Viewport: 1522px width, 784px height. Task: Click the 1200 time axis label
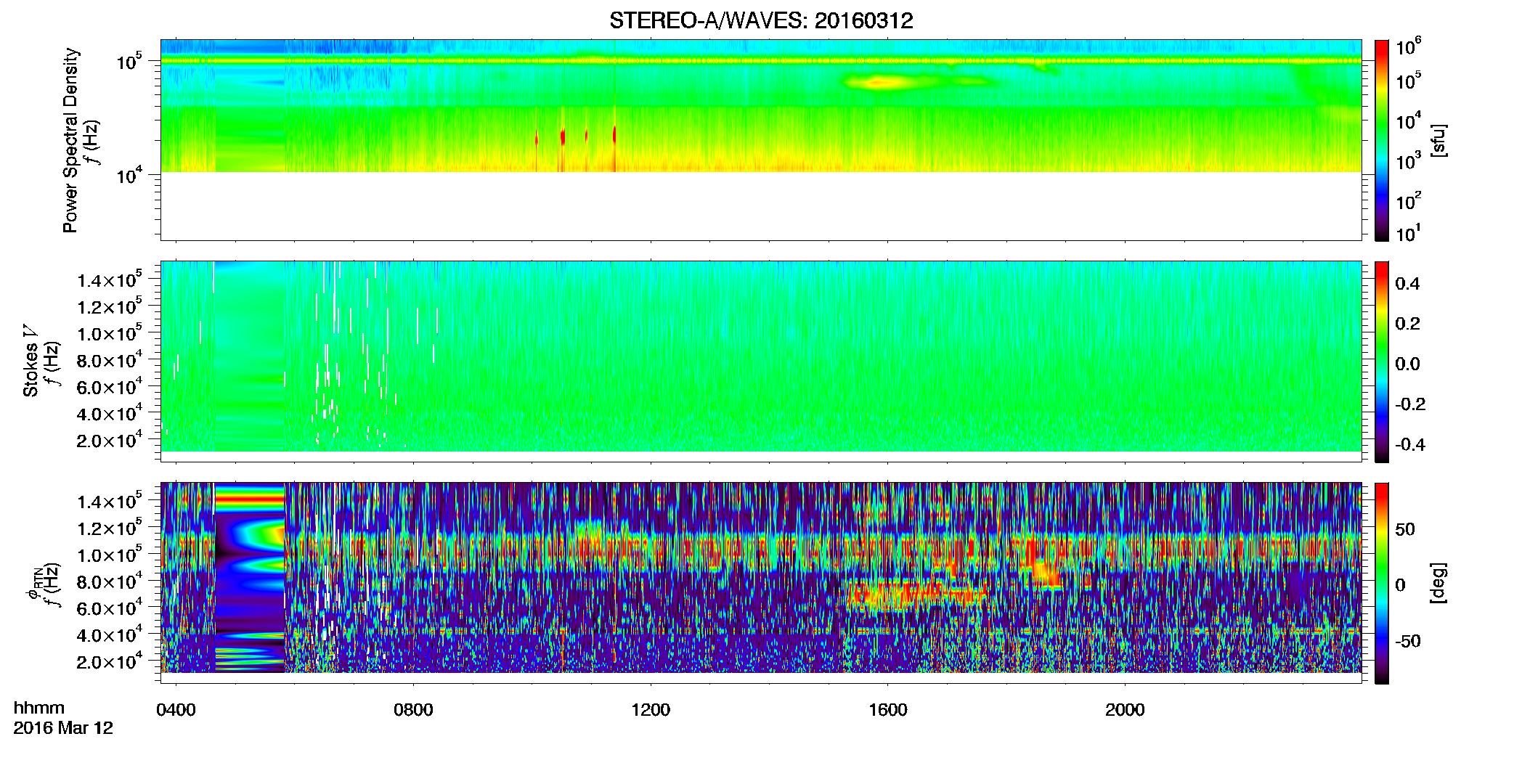tap(651, 710)
